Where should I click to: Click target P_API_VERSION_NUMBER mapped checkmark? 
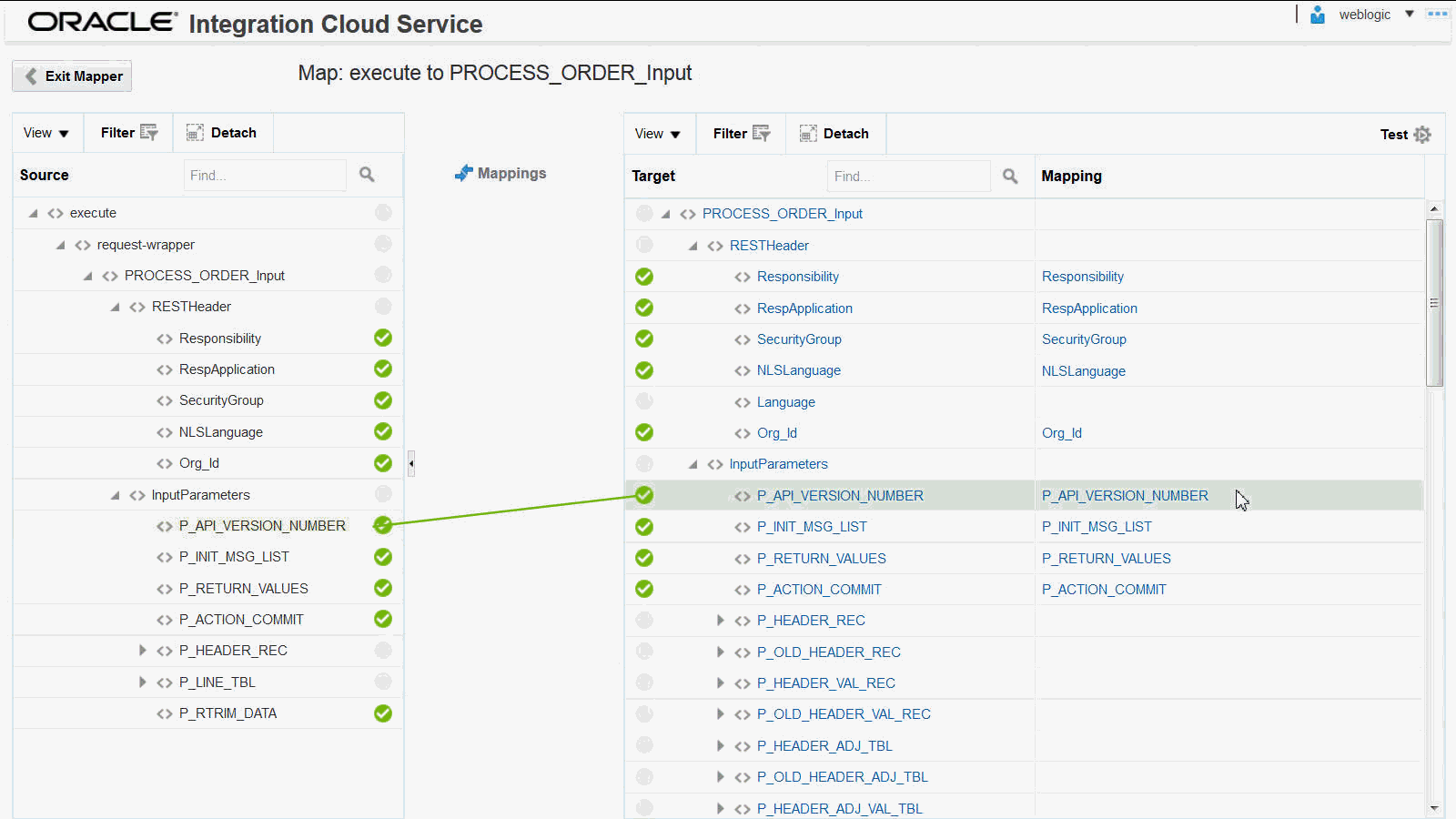pos(644,495)
